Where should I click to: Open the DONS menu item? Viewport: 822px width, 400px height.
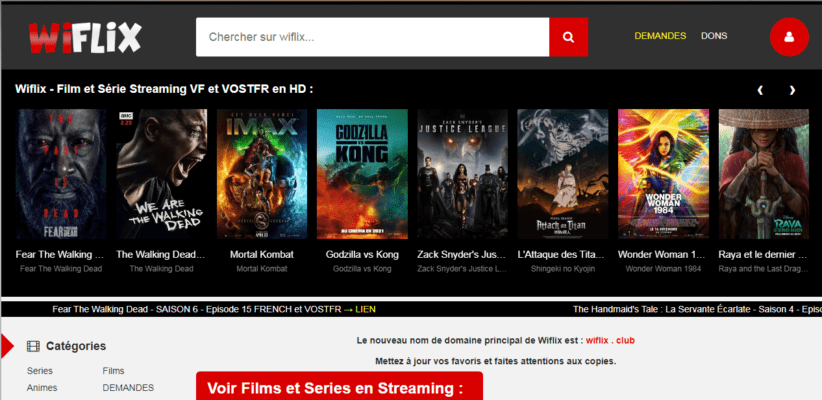[x=714, y=36]
